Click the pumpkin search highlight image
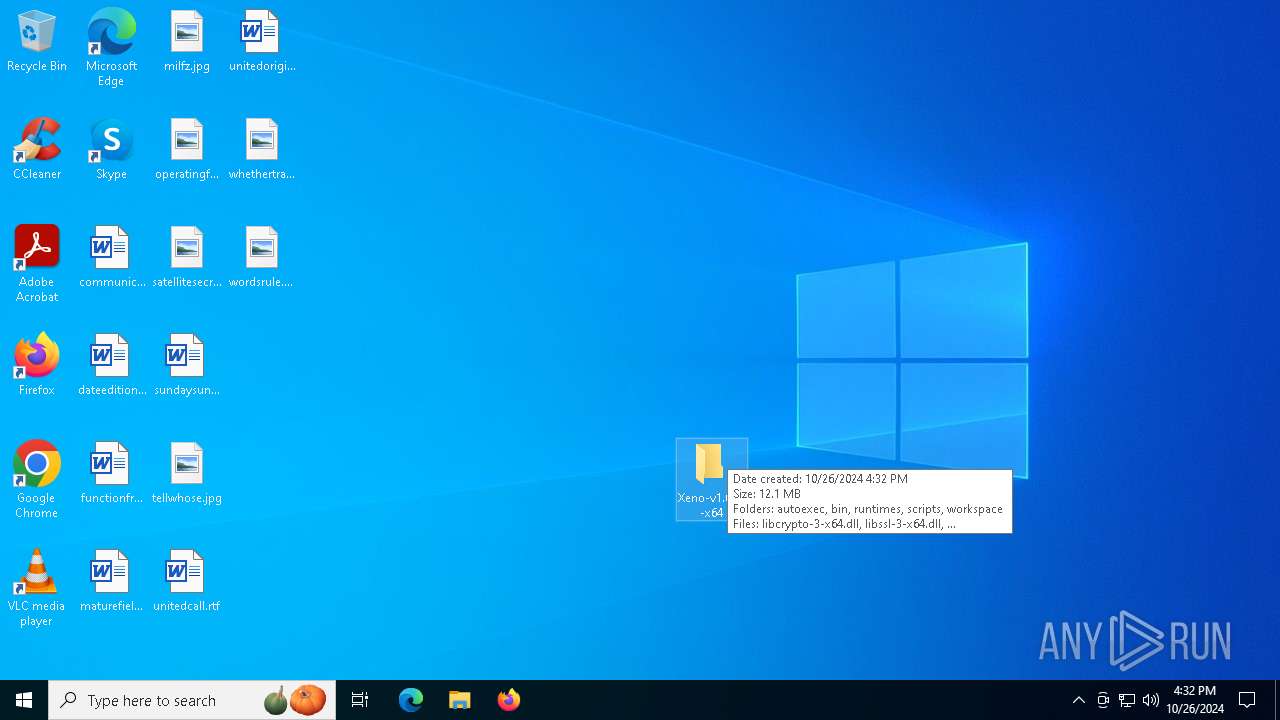1280x720 pixels. 296,700
